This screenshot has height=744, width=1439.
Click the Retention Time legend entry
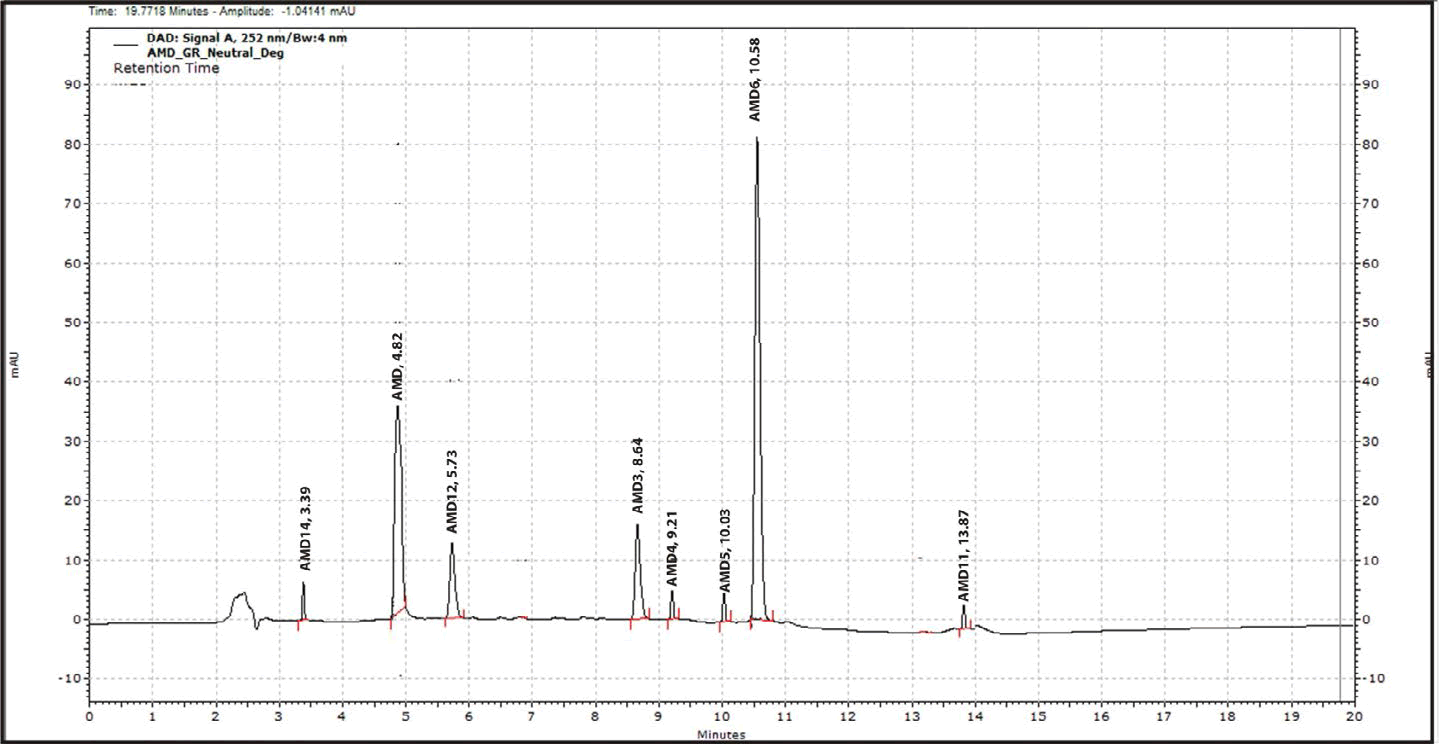pos(166,69)
